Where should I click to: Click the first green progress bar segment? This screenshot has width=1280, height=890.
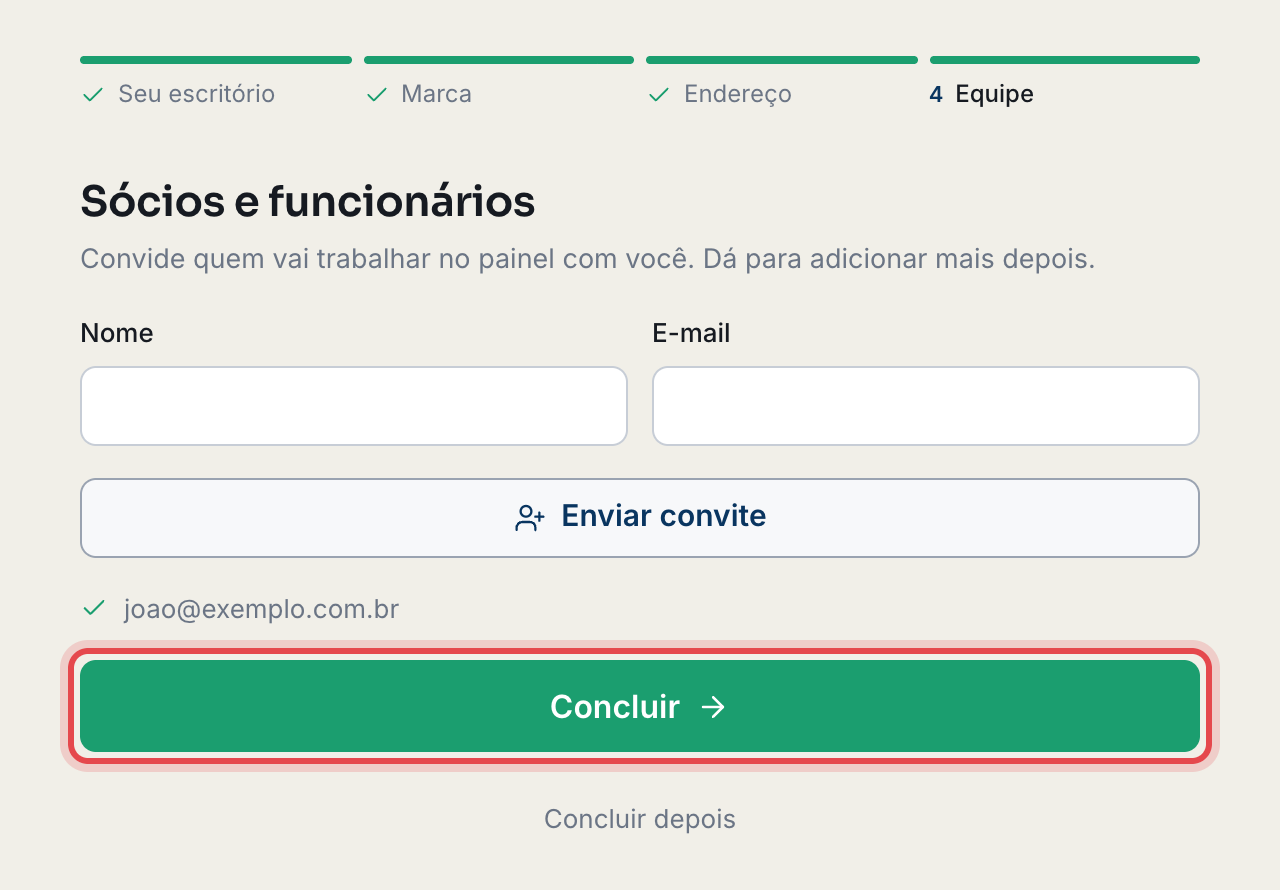click(216, 60)
